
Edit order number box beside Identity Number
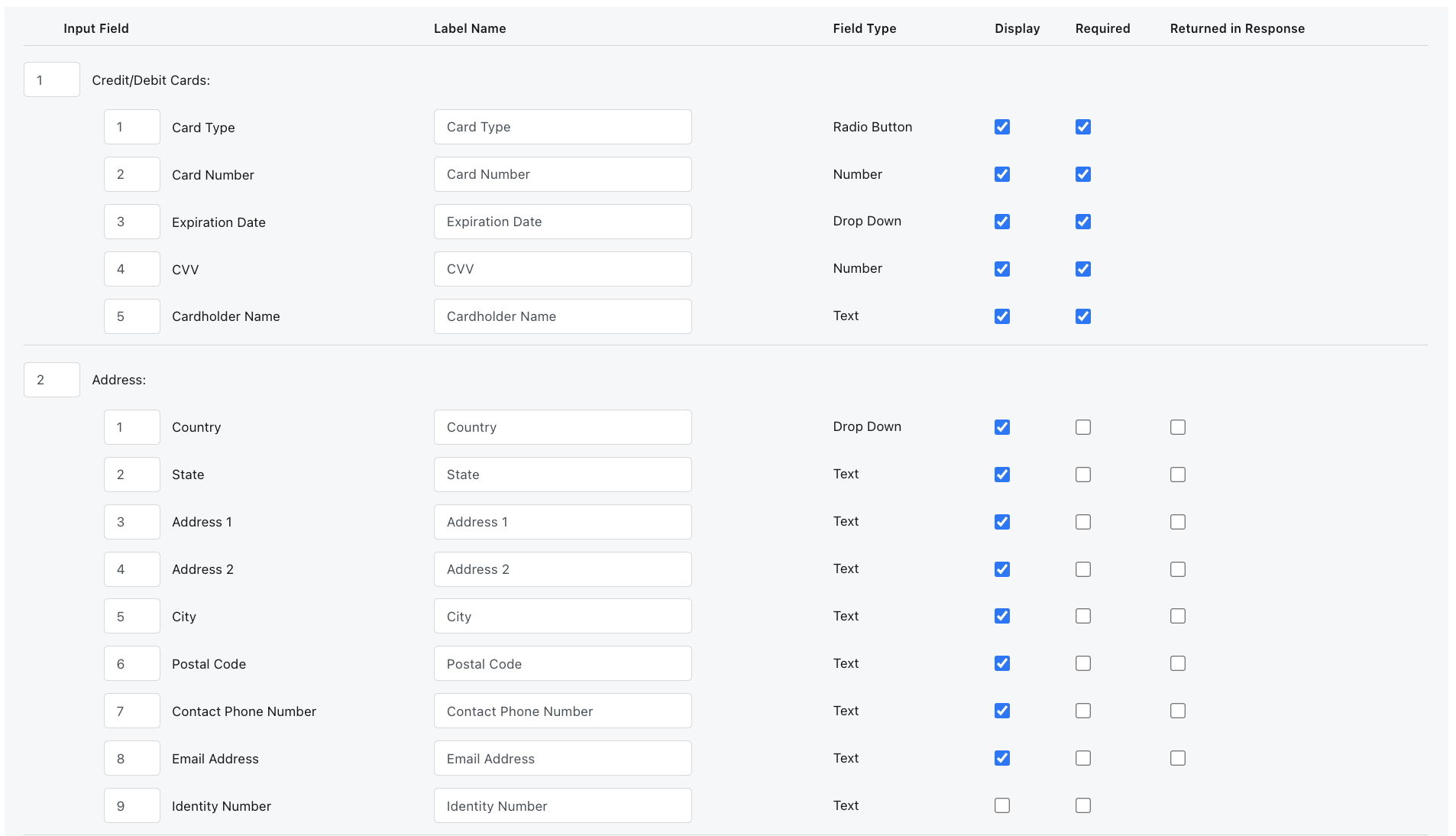[x=132, y=805]
